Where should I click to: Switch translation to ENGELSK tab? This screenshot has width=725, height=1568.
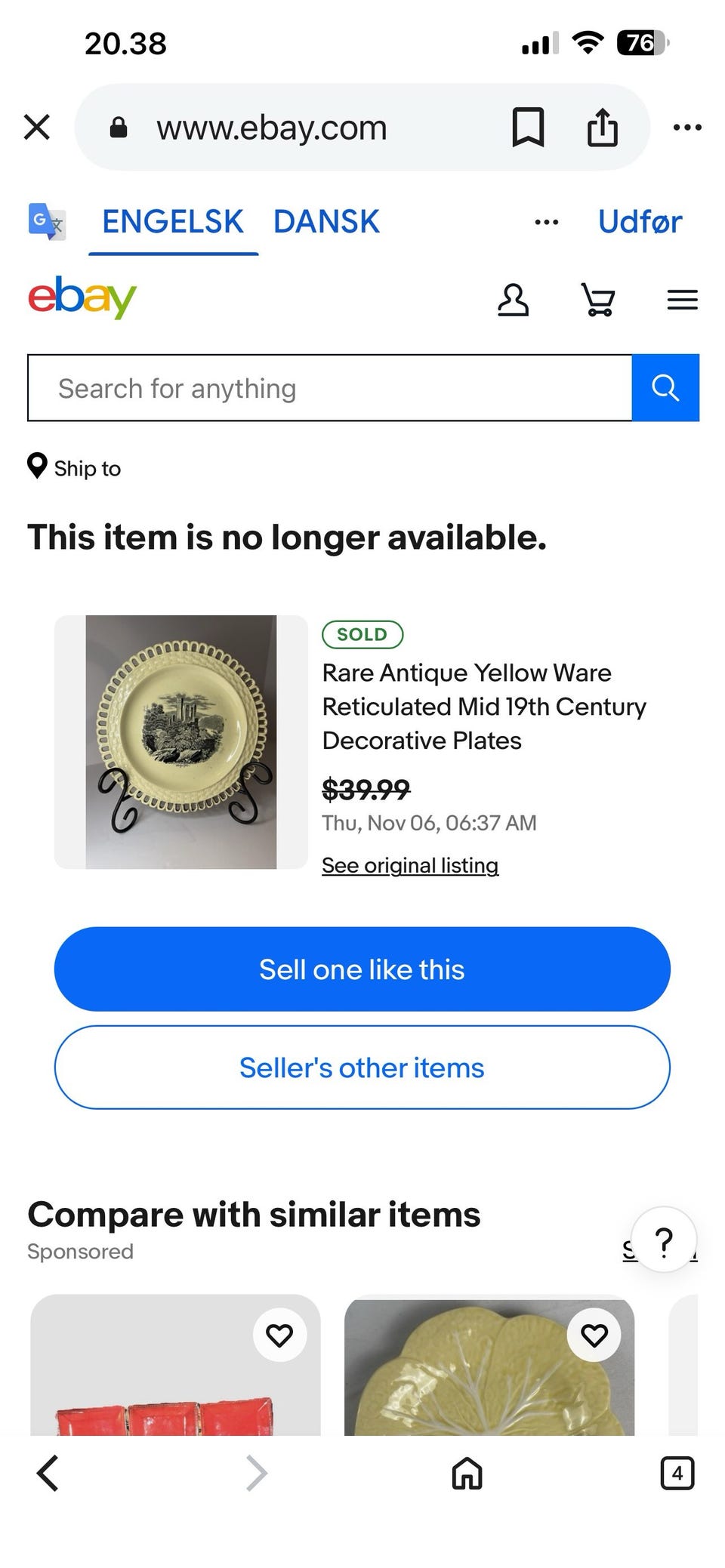[x=173, y=222]
